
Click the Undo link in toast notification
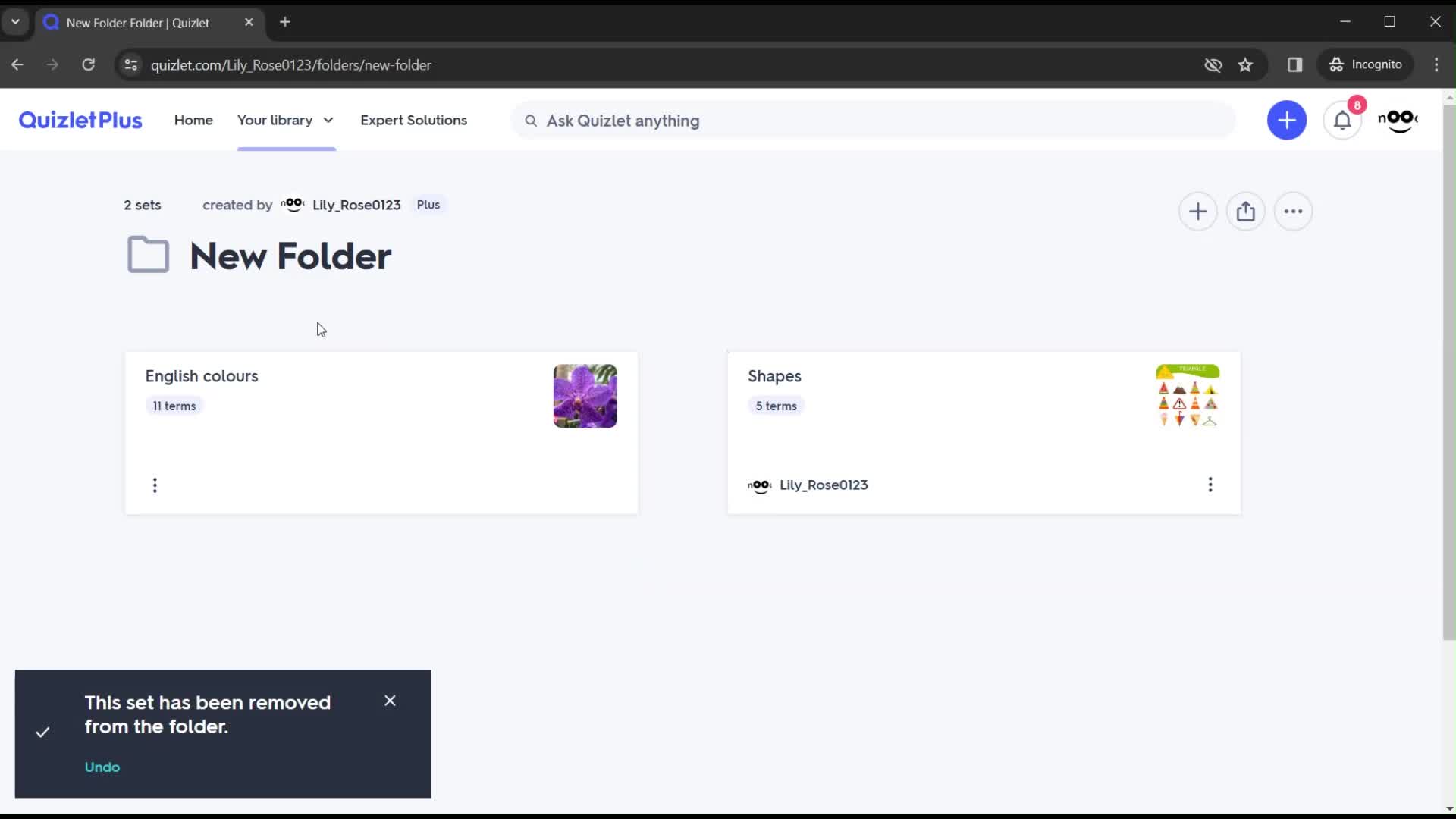coord(102,767)
